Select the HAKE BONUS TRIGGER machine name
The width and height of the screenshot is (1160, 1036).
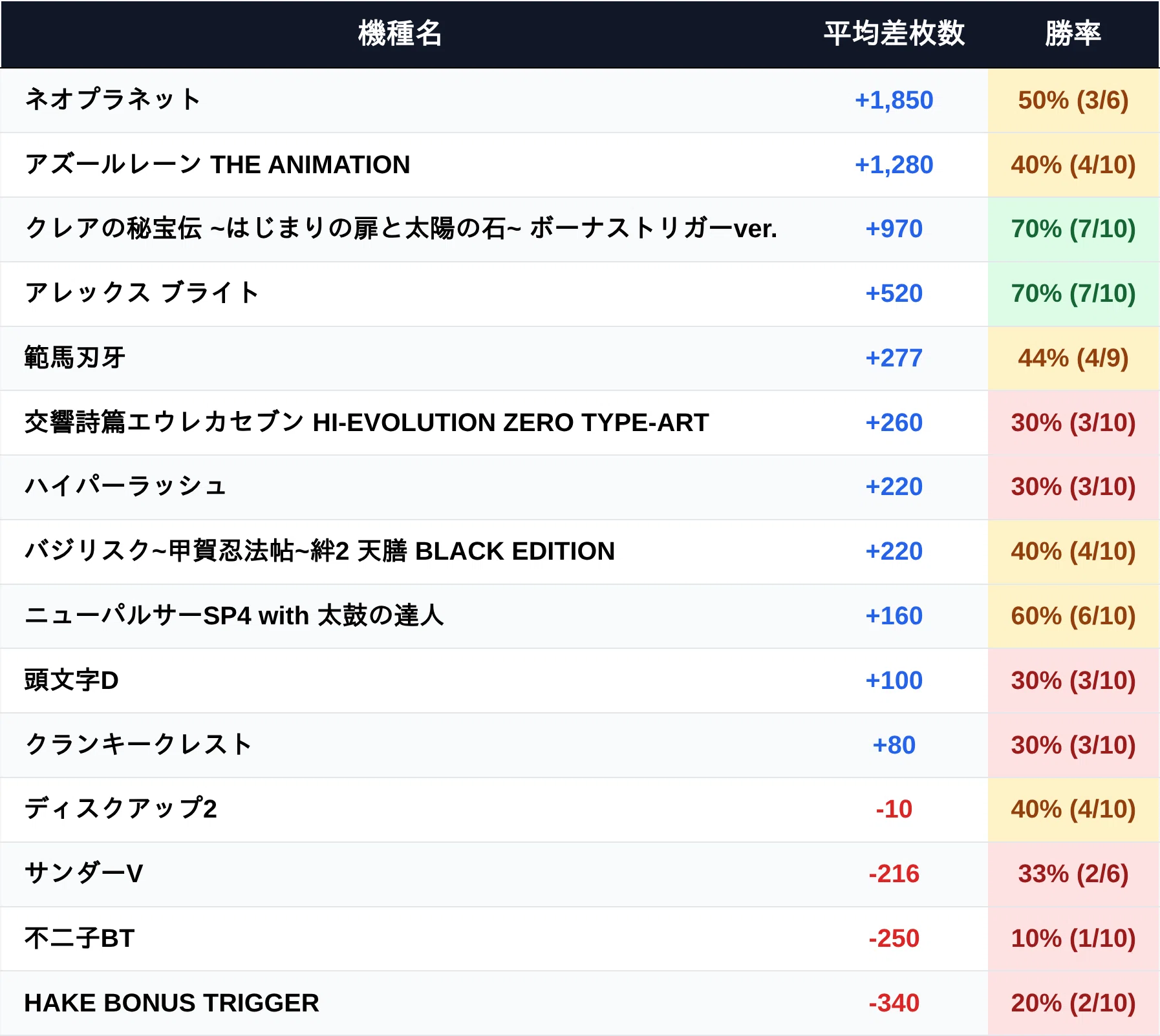tap(171, 1003)
